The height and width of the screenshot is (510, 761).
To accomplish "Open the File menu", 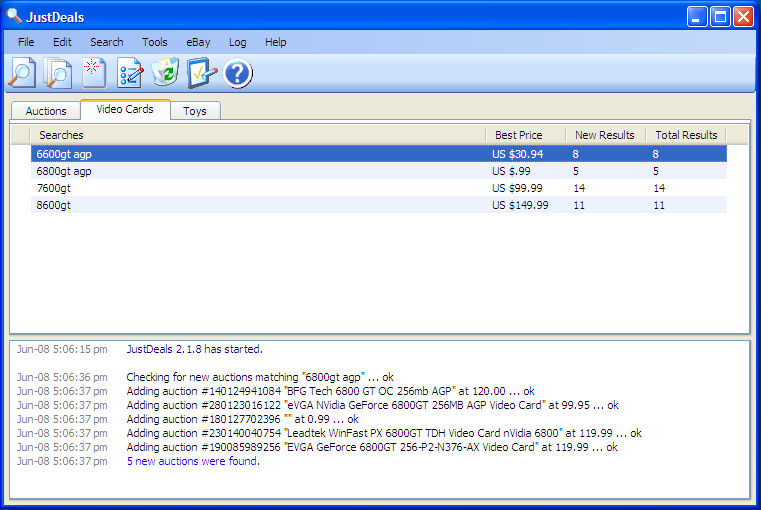I will (26, 42).
